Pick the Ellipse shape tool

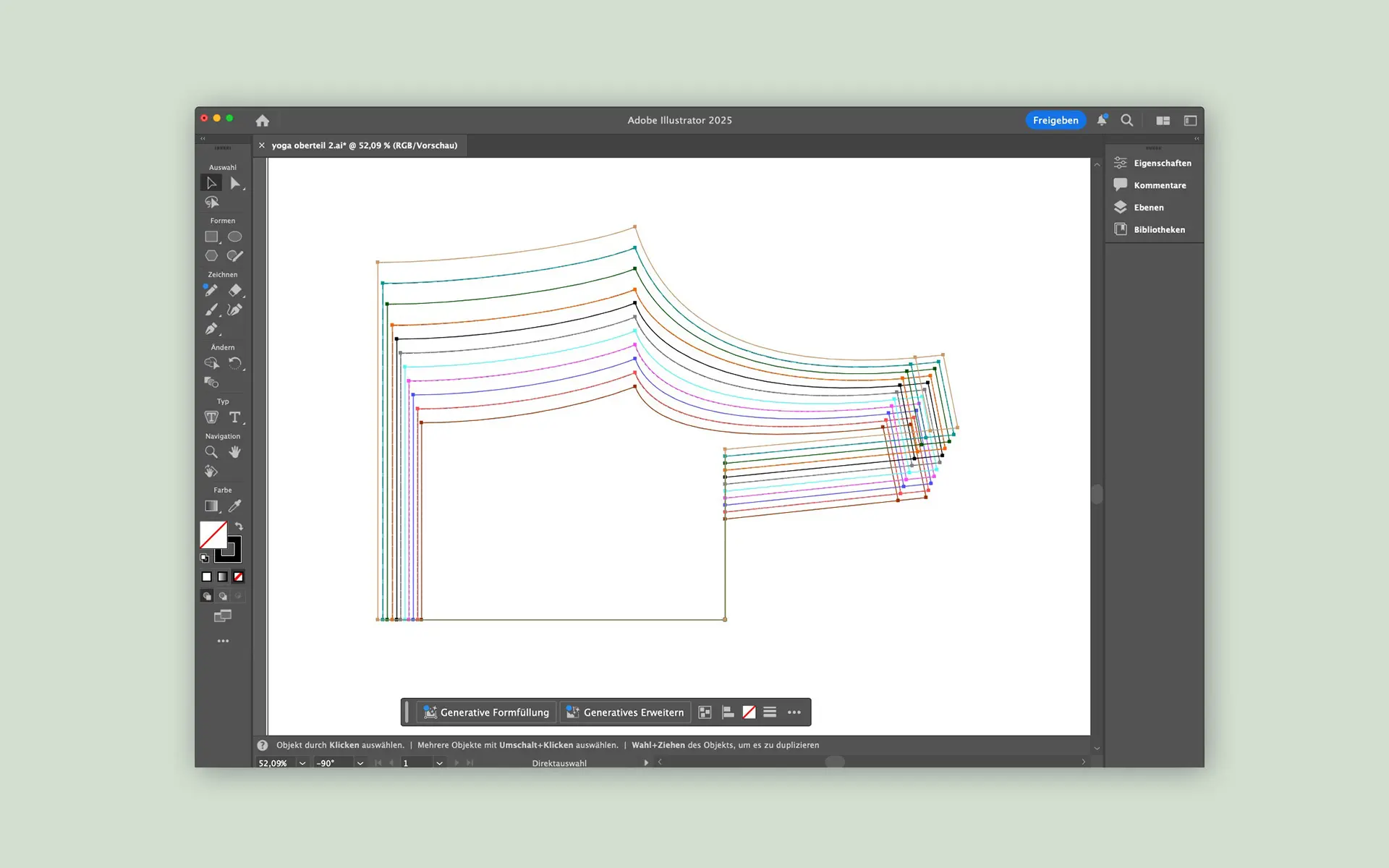[235, 237]
